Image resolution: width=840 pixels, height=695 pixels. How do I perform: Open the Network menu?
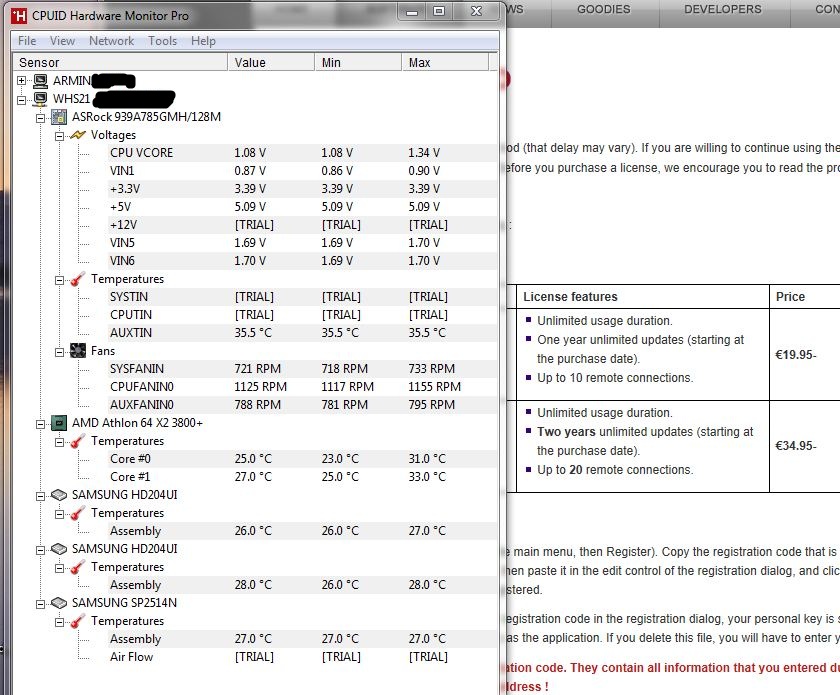(x=111, y=41)
